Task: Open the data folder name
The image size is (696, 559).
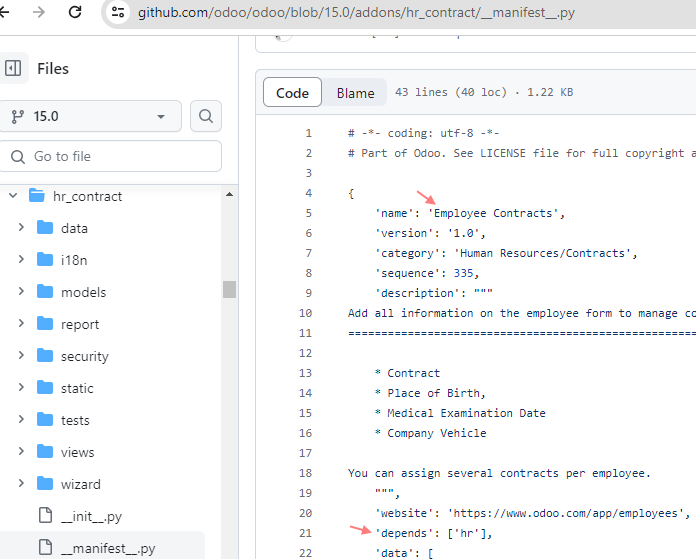Action: pyautogui.click(x=74, y=228)
